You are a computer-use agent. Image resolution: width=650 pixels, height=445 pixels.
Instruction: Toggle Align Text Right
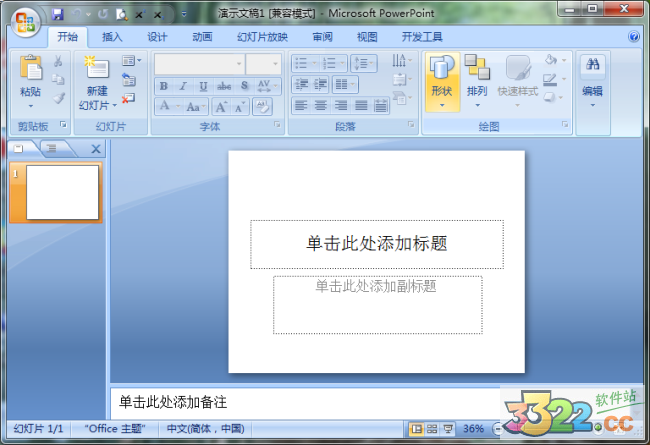pos(341,106)
